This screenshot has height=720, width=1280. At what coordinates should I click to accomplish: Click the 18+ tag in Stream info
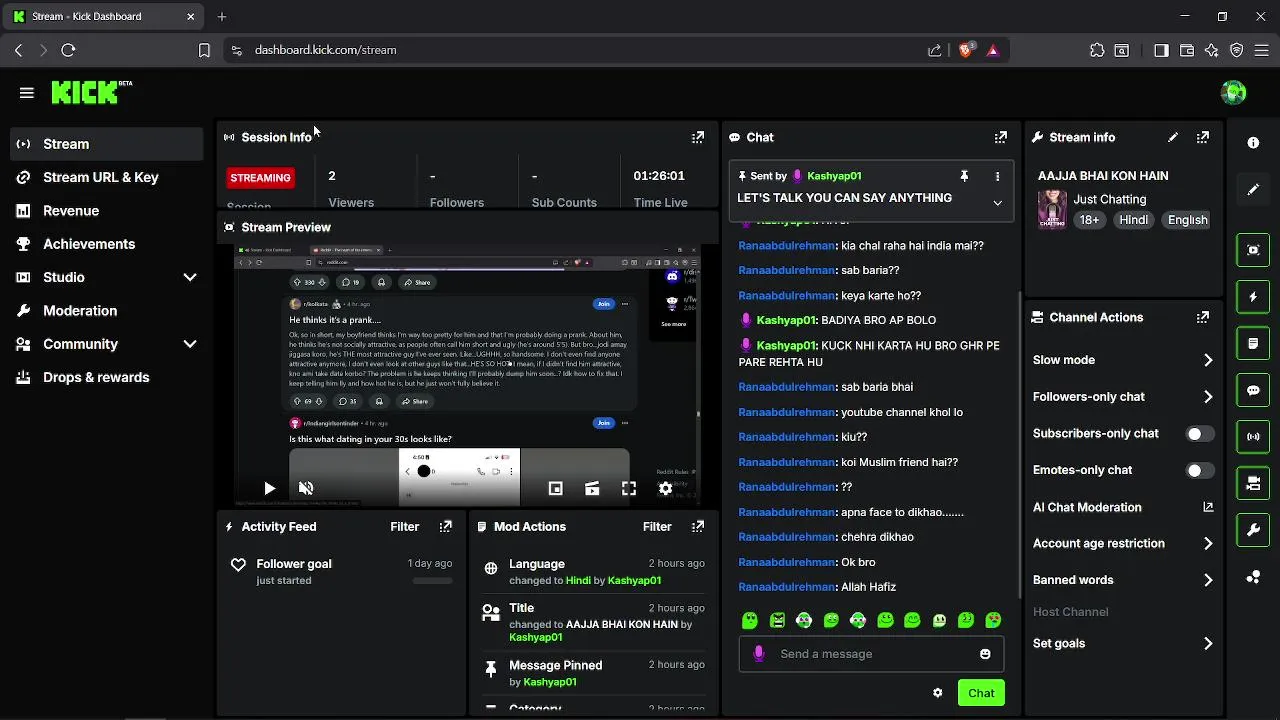pos(1089,220)
